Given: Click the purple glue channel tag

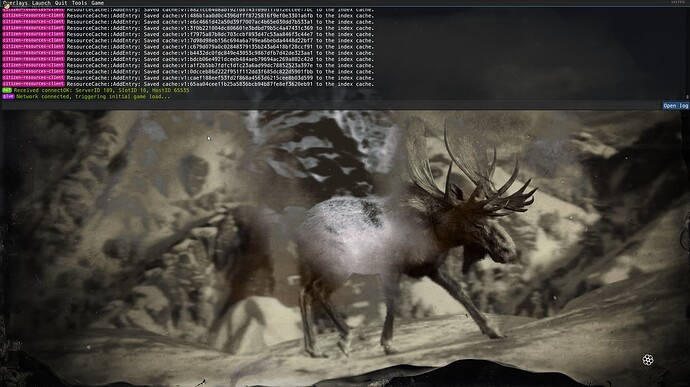Looking at the screenshot, I should click(x=8, y=96).
